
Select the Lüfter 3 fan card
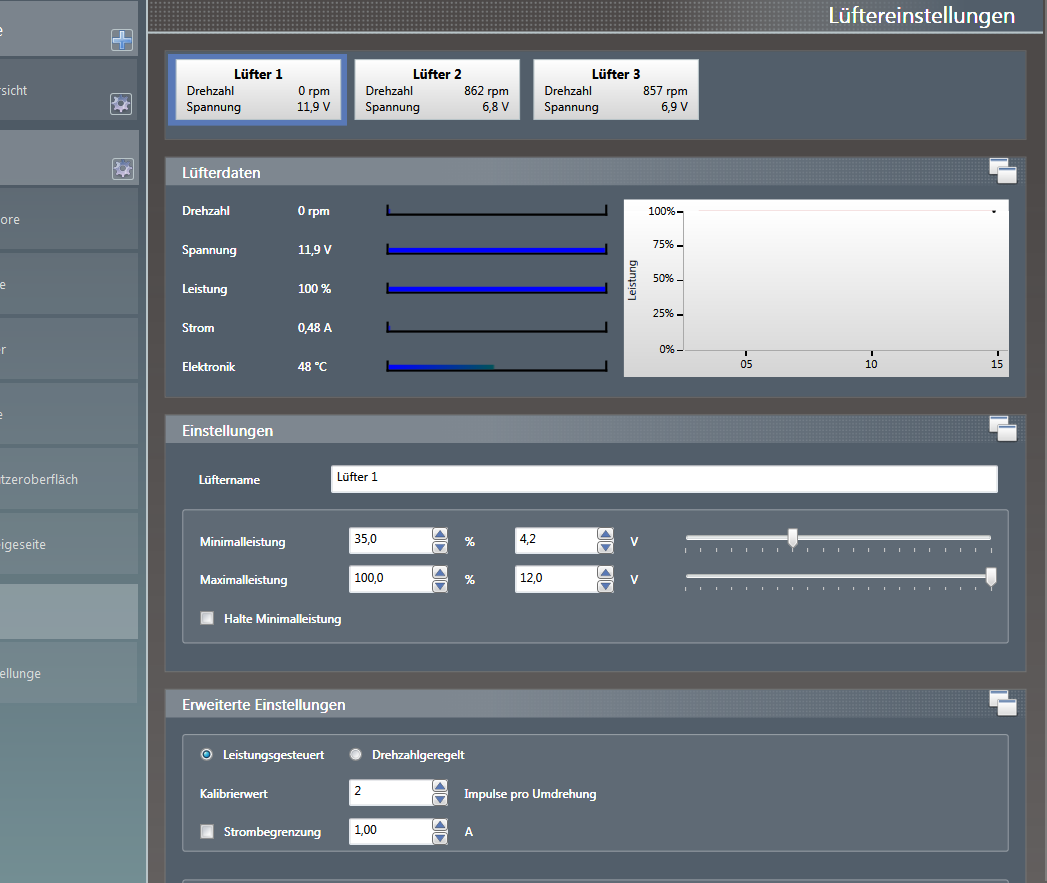(616, 90)
